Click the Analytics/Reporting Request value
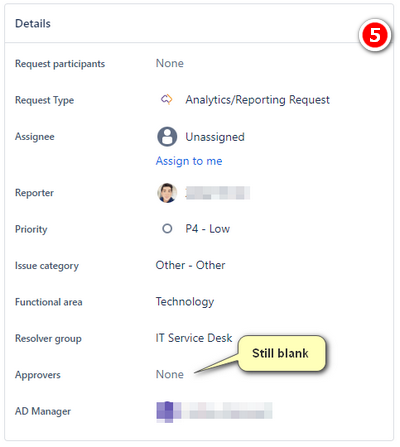Viewport: 400px width, 447px height. point(257,100)
